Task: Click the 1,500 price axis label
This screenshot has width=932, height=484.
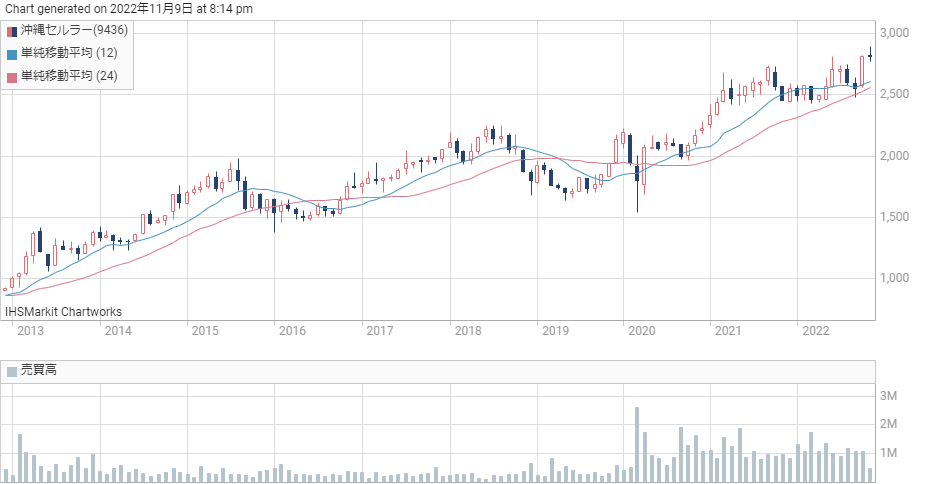Action: click(x=895, y=217)
